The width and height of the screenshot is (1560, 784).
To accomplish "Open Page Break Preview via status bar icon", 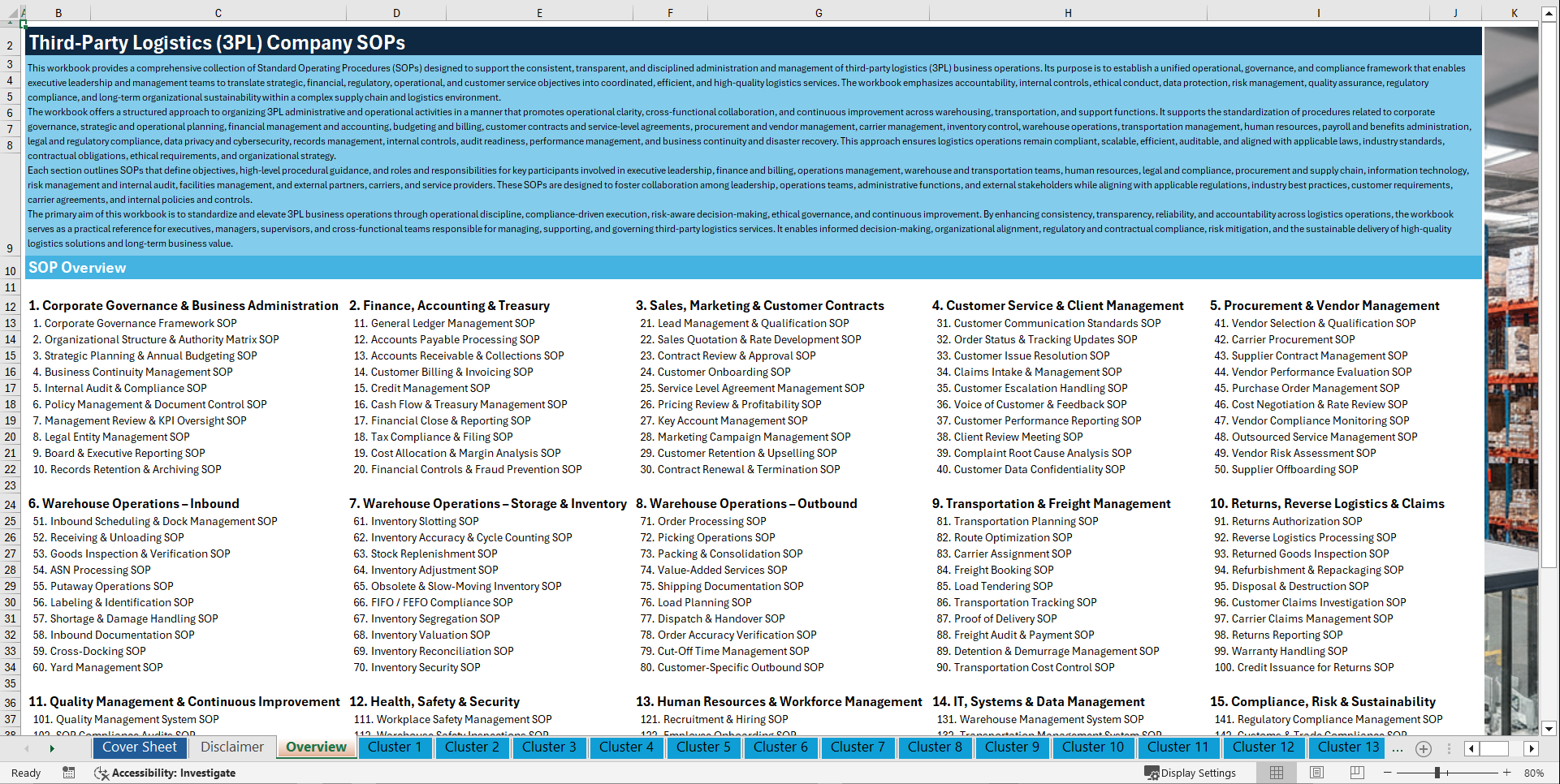I will tap(1357, 773).
